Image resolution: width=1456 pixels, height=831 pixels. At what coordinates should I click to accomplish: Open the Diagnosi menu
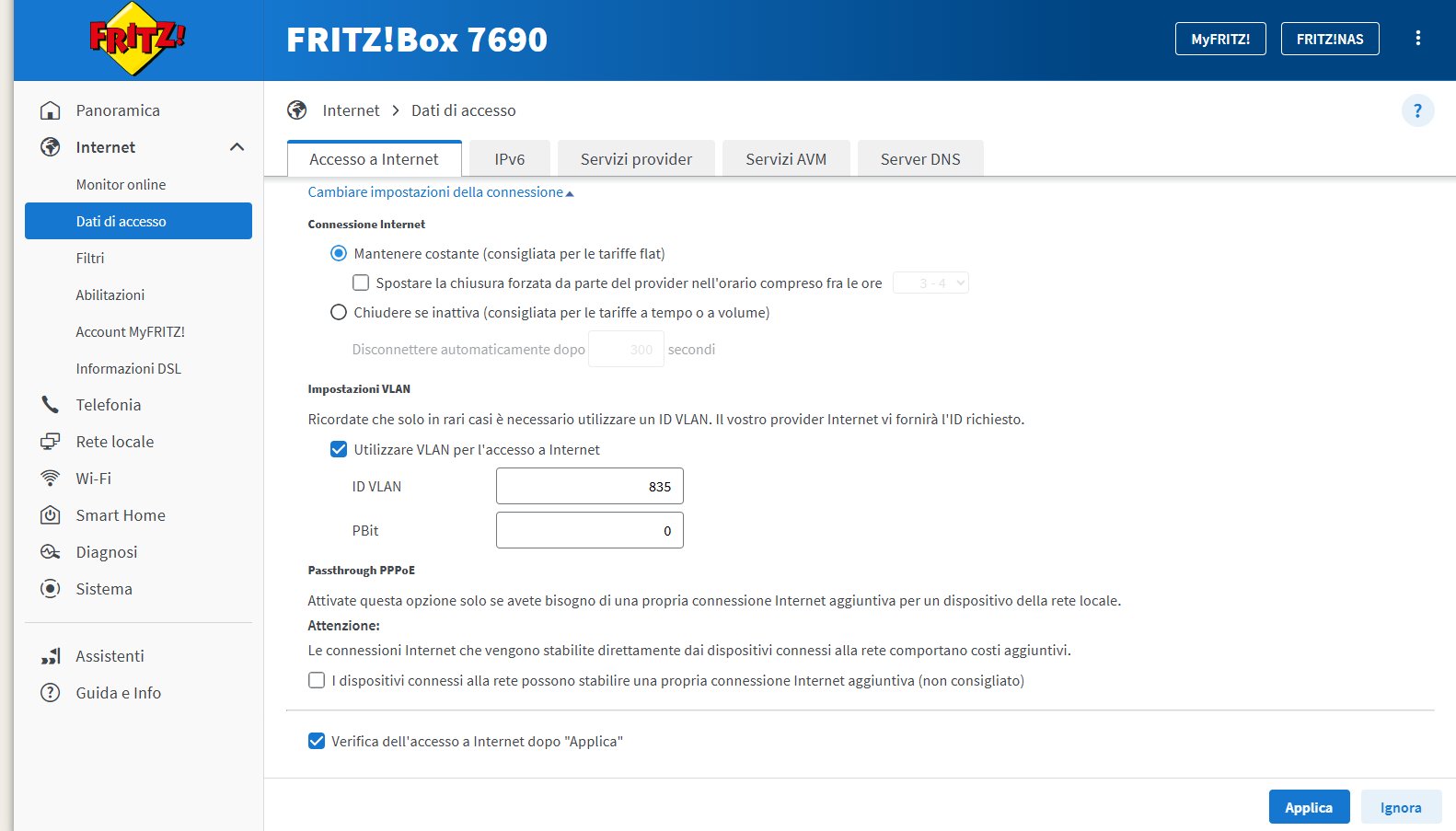pyautogui.click(x=107, y=552)
